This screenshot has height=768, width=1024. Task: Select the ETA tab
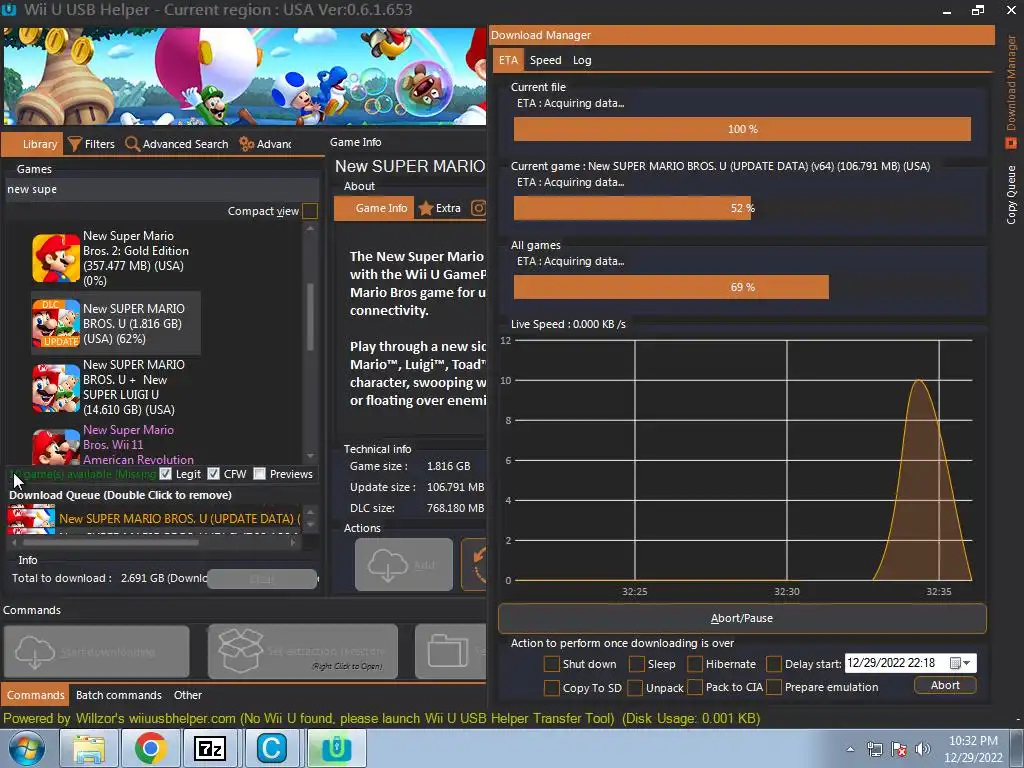pyautogui.click(x=508, y=60)
